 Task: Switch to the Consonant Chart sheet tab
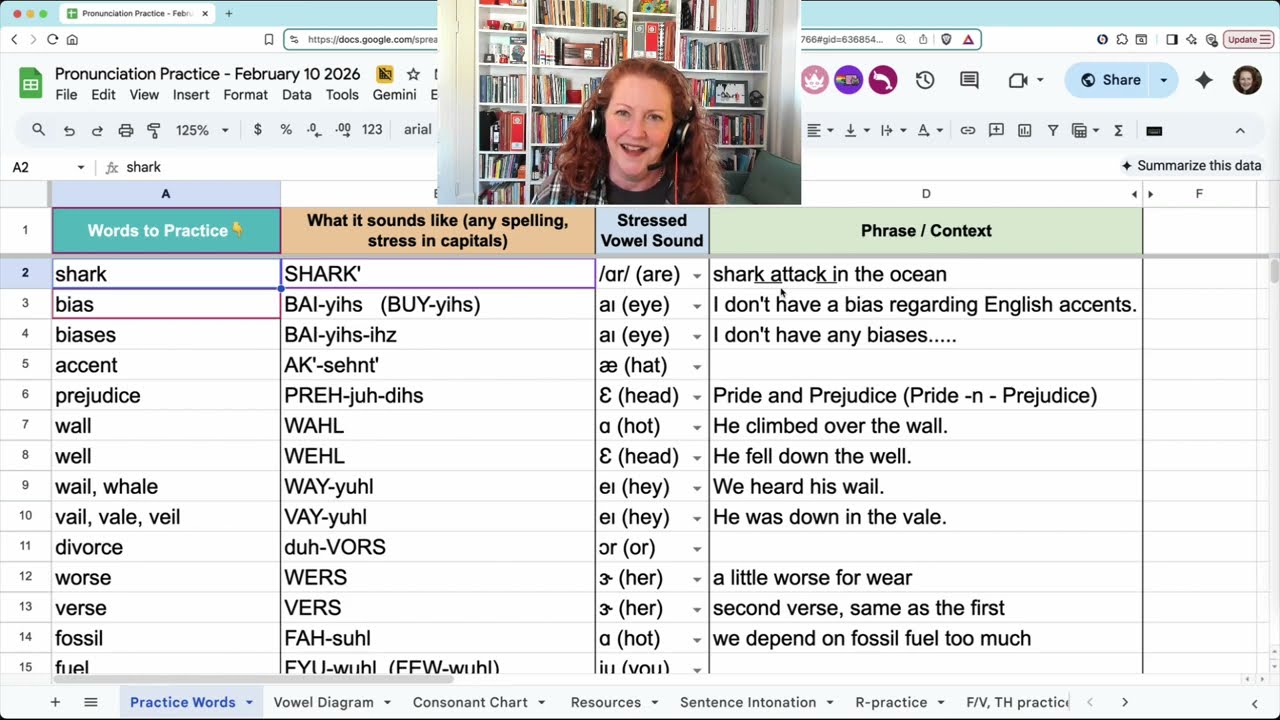point(470,702)
